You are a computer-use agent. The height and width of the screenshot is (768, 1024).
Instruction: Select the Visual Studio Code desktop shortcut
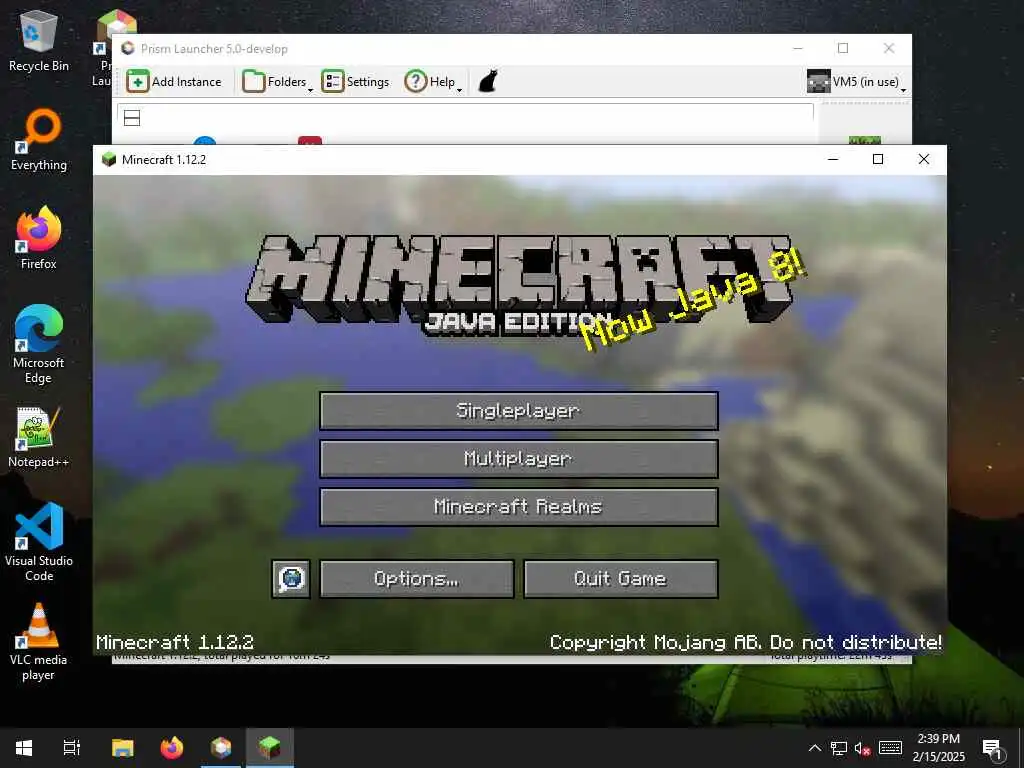coord(39,542)
